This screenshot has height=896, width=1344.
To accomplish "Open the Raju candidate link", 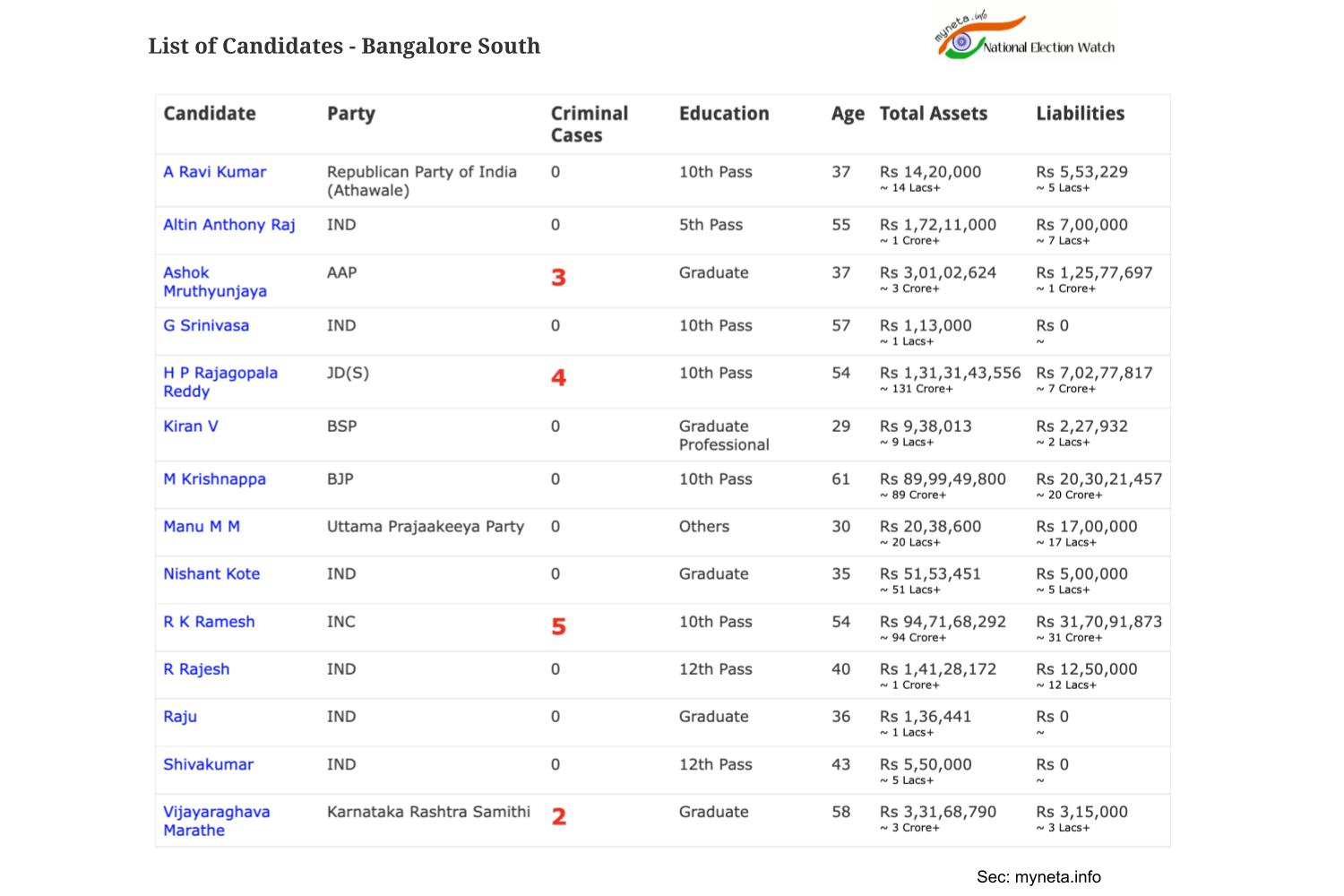I will click(180, 717).
